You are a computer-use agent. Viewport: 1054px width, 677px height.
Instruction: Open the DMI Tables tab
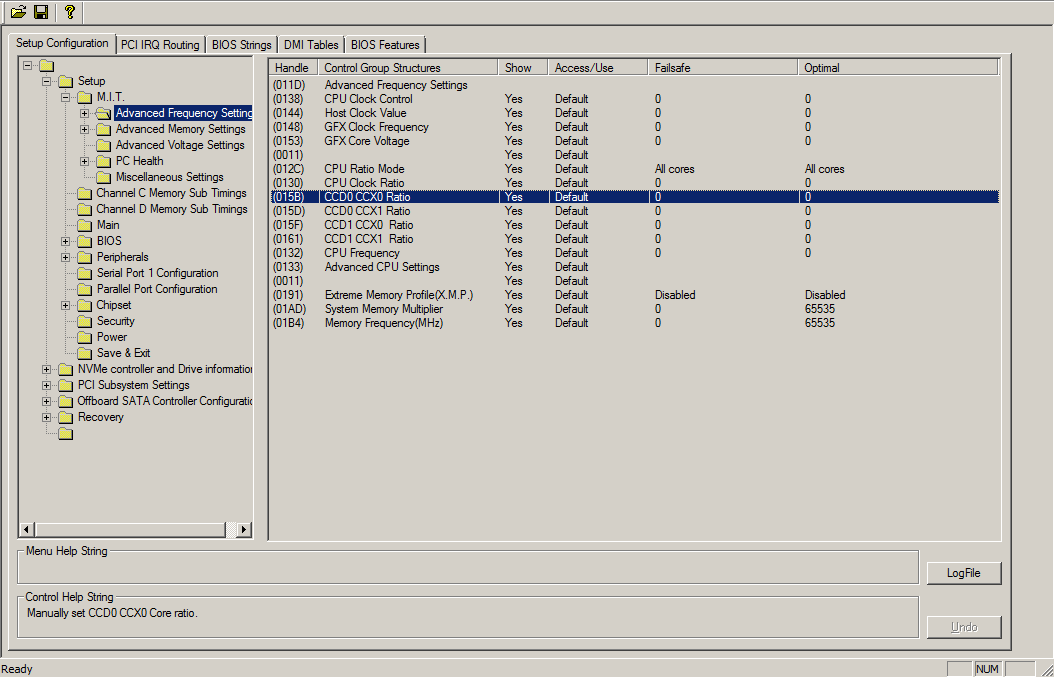(310, 45)
